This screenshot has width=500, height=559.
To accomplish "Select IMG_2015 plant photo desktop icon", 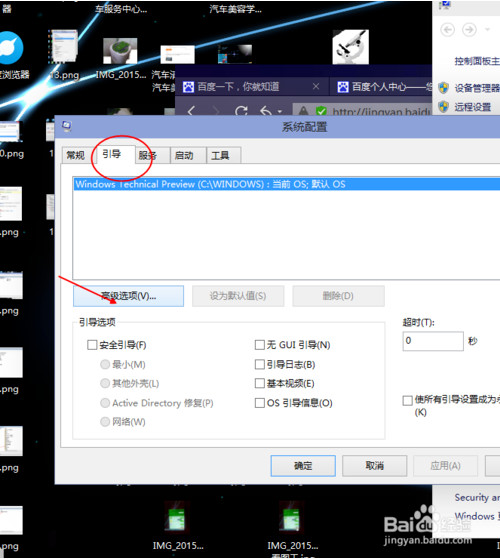I will [120, 51].
